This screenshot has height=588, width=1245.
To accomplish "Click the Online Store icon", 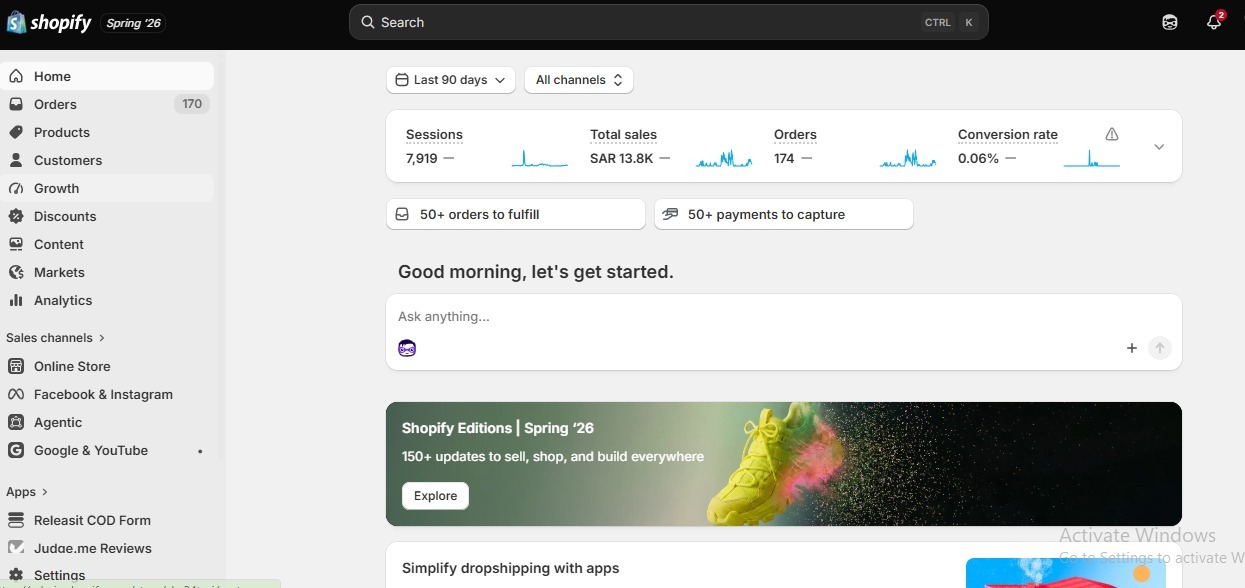I will click(x=16, y=366).
